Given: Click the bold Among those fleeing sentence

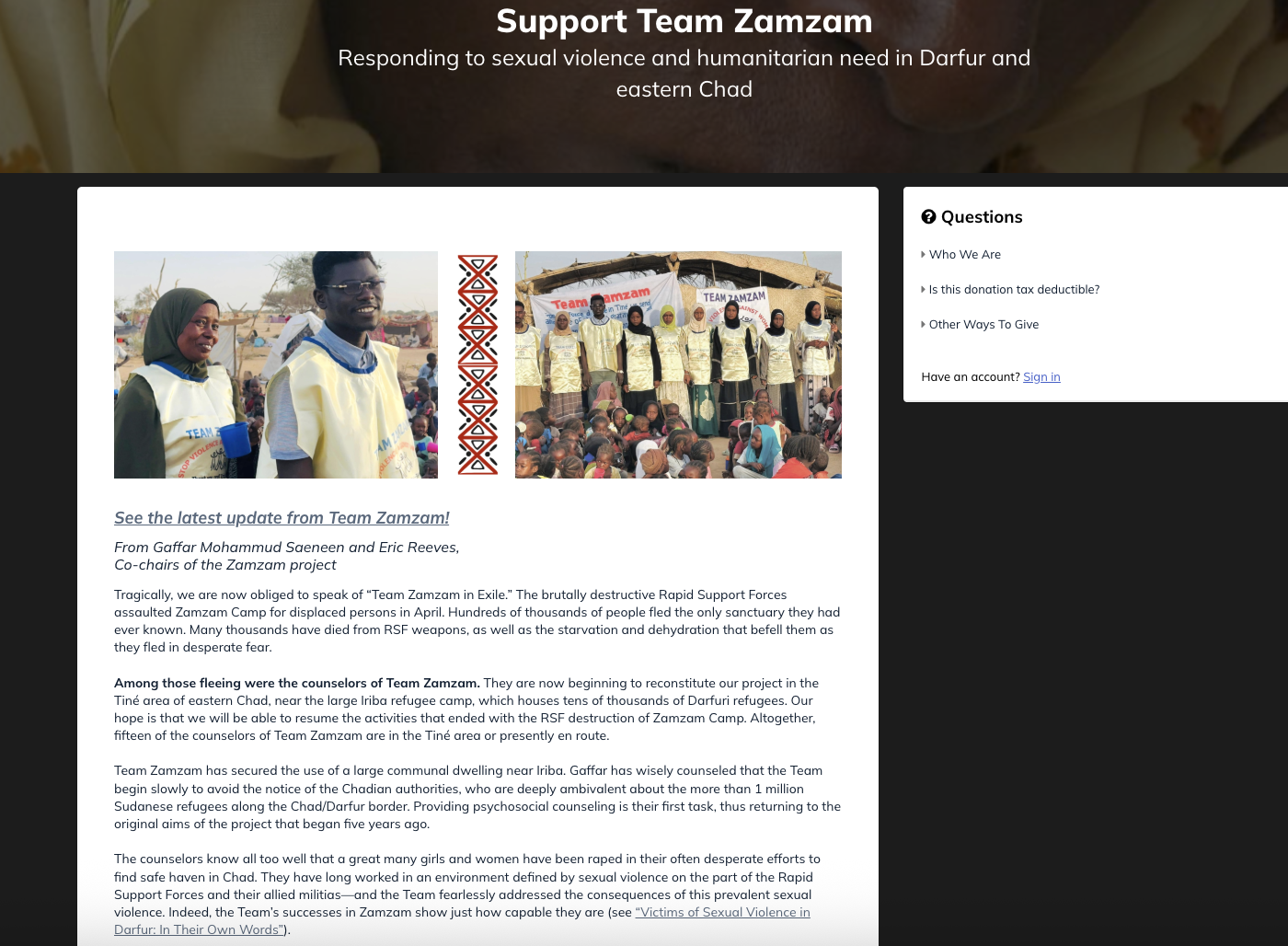Looking at the screenshot, I should (x=297, y=683).
